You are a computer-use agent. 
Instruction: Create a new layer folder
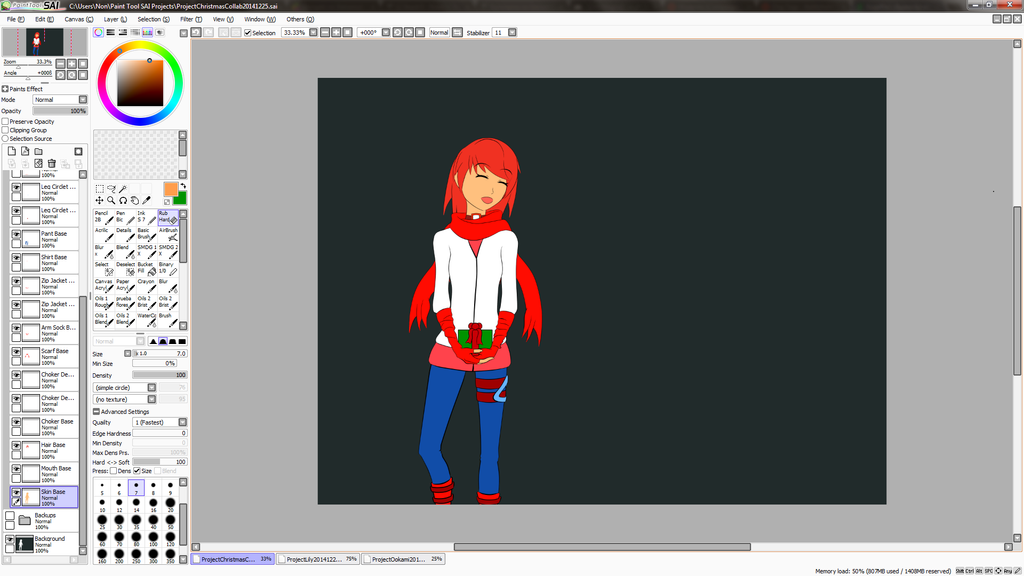tap(39, 151)
